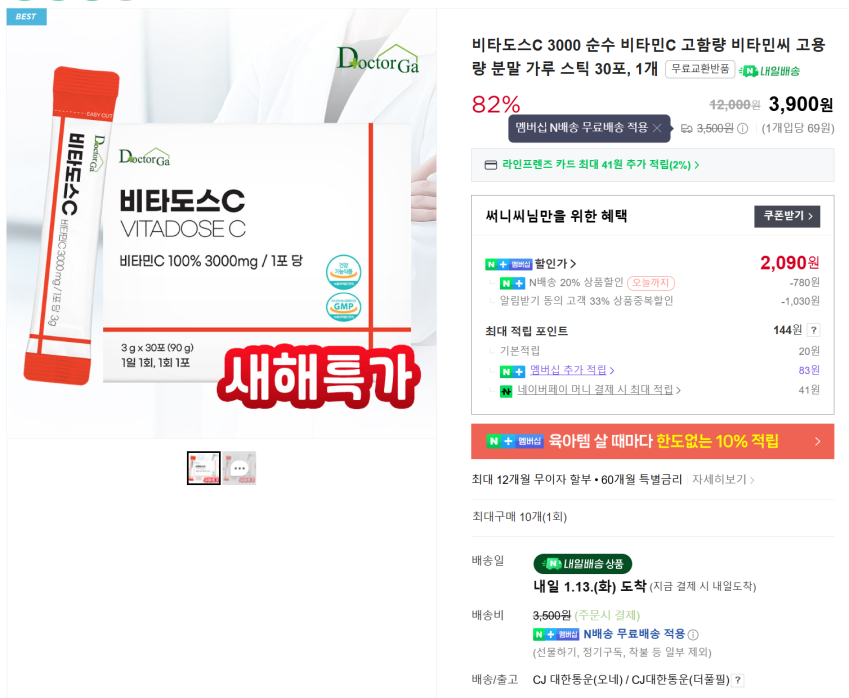Click the card icon in 라인프렌즈 카드 banner
849x698 pixels.
pyautogui.click(x=491, y=165)
